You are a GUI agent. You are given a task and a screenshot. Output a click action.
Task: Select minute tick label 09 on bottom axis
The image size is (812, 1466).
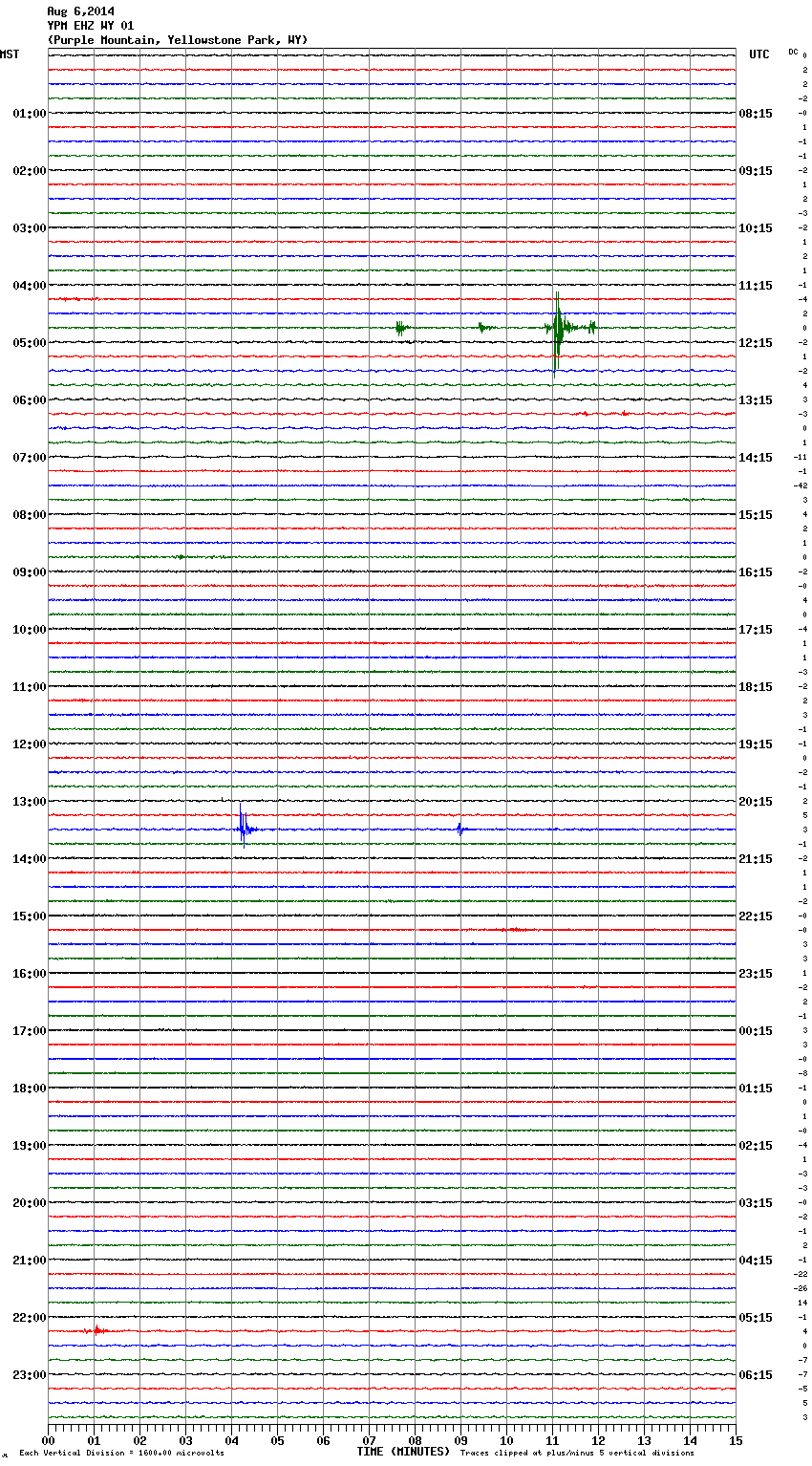(460, 1440)
